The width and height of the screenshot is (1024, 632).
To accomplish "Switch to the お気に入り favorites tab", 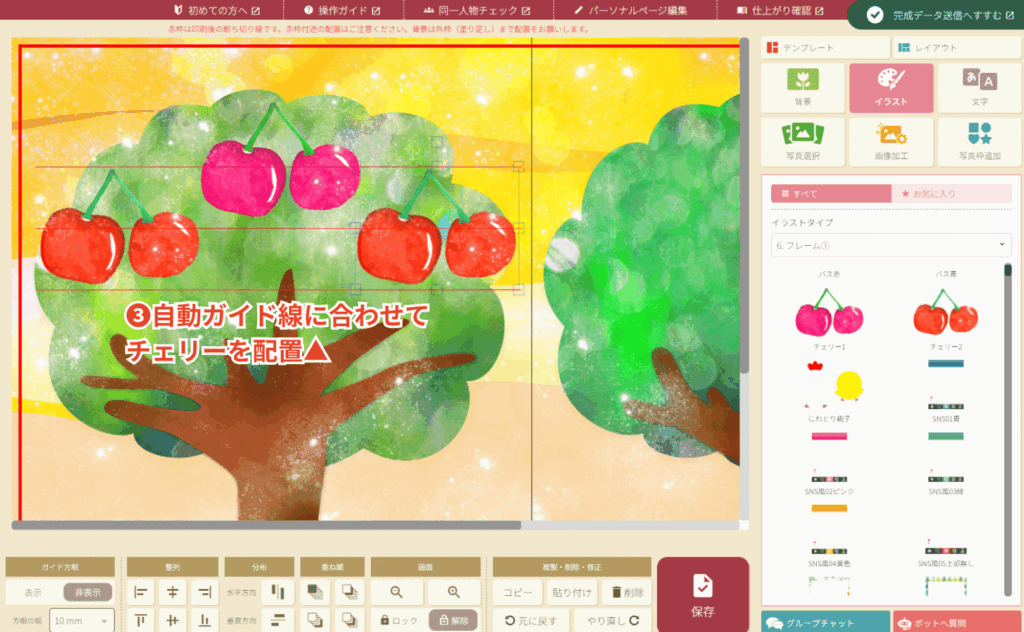I will click(951, 193).
